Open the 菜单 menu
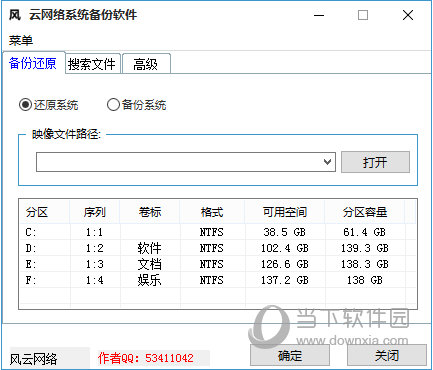This screenshot has height=370, width=433. (21, 40)
